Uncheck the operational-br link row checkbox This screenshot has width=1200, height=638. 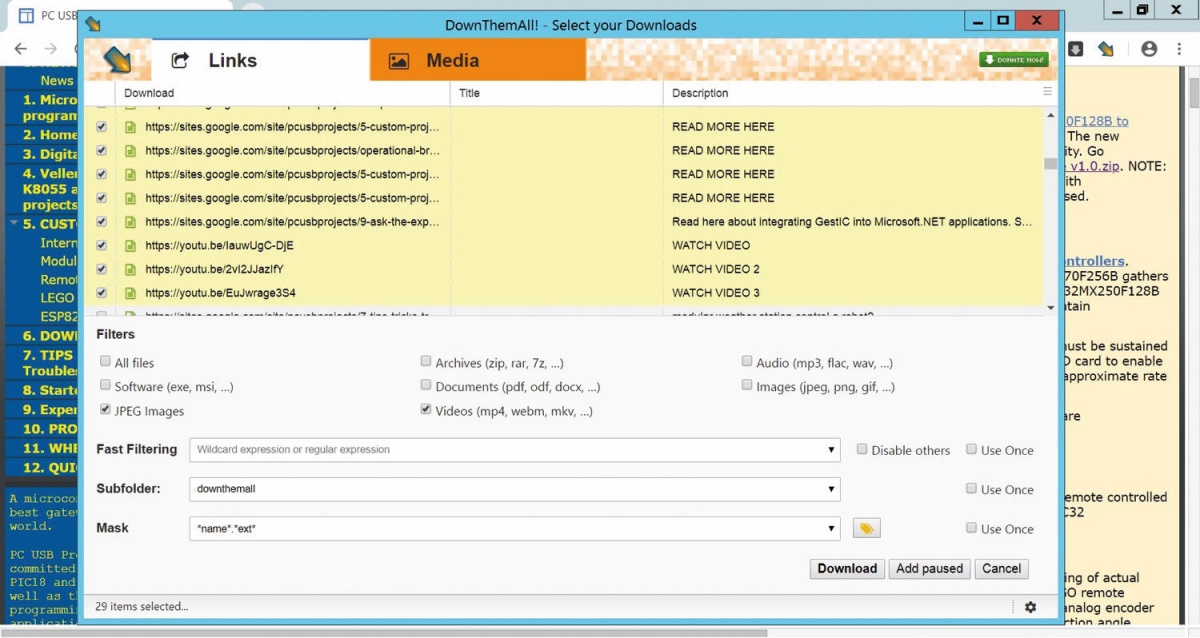[x=101, y=150]
